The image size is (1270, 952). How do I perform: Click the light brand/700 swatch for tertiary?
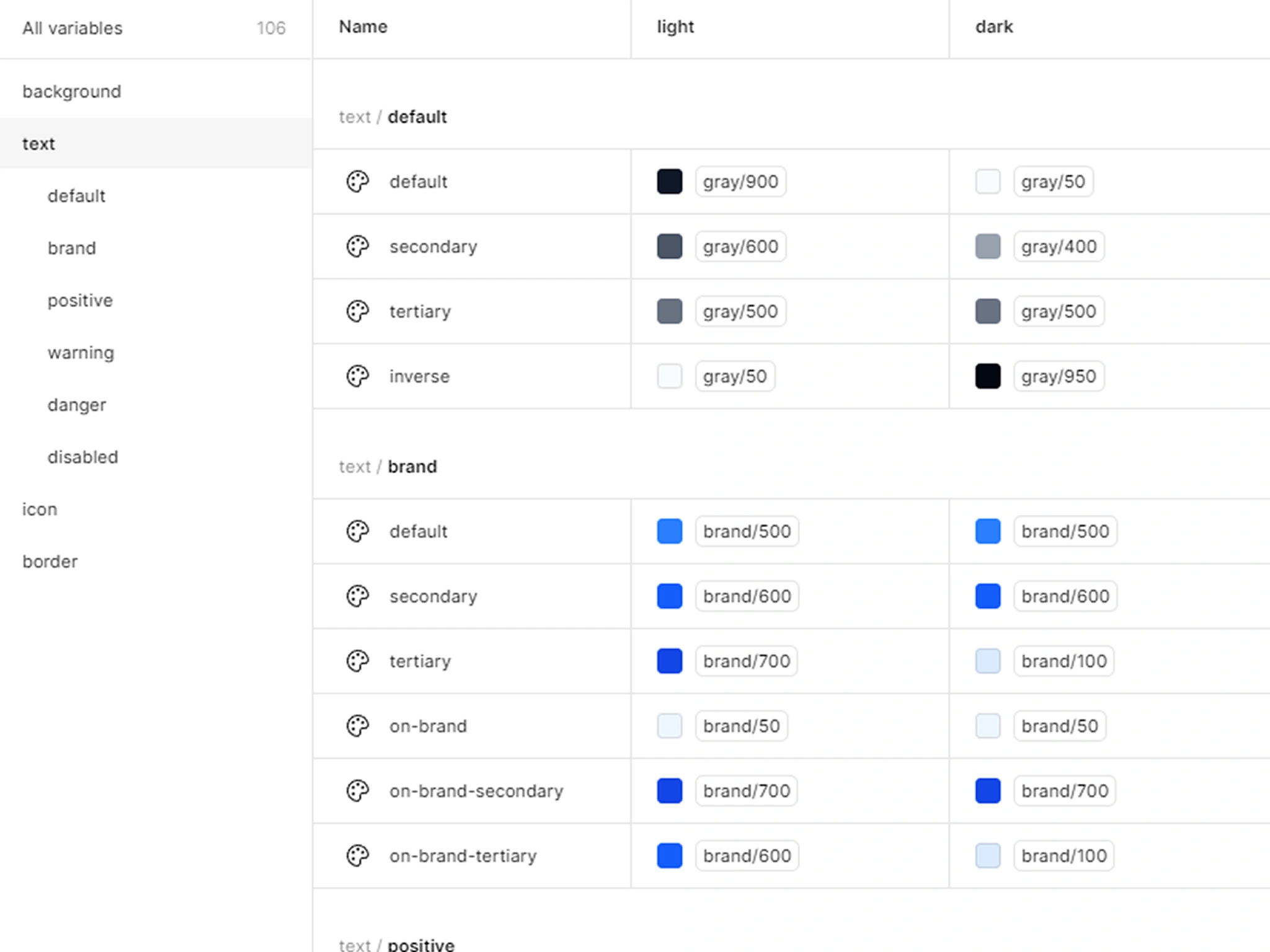tap(670, 661)
